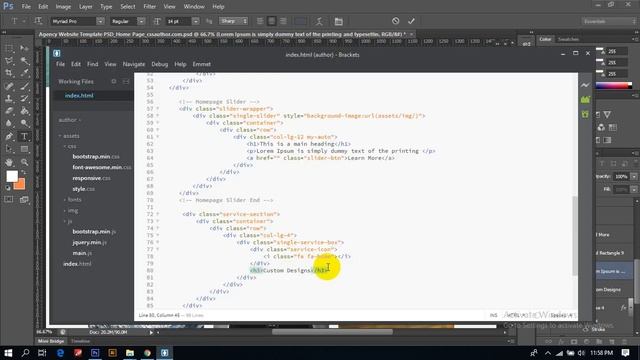Select the Path Selection tool

pos(9,149)
